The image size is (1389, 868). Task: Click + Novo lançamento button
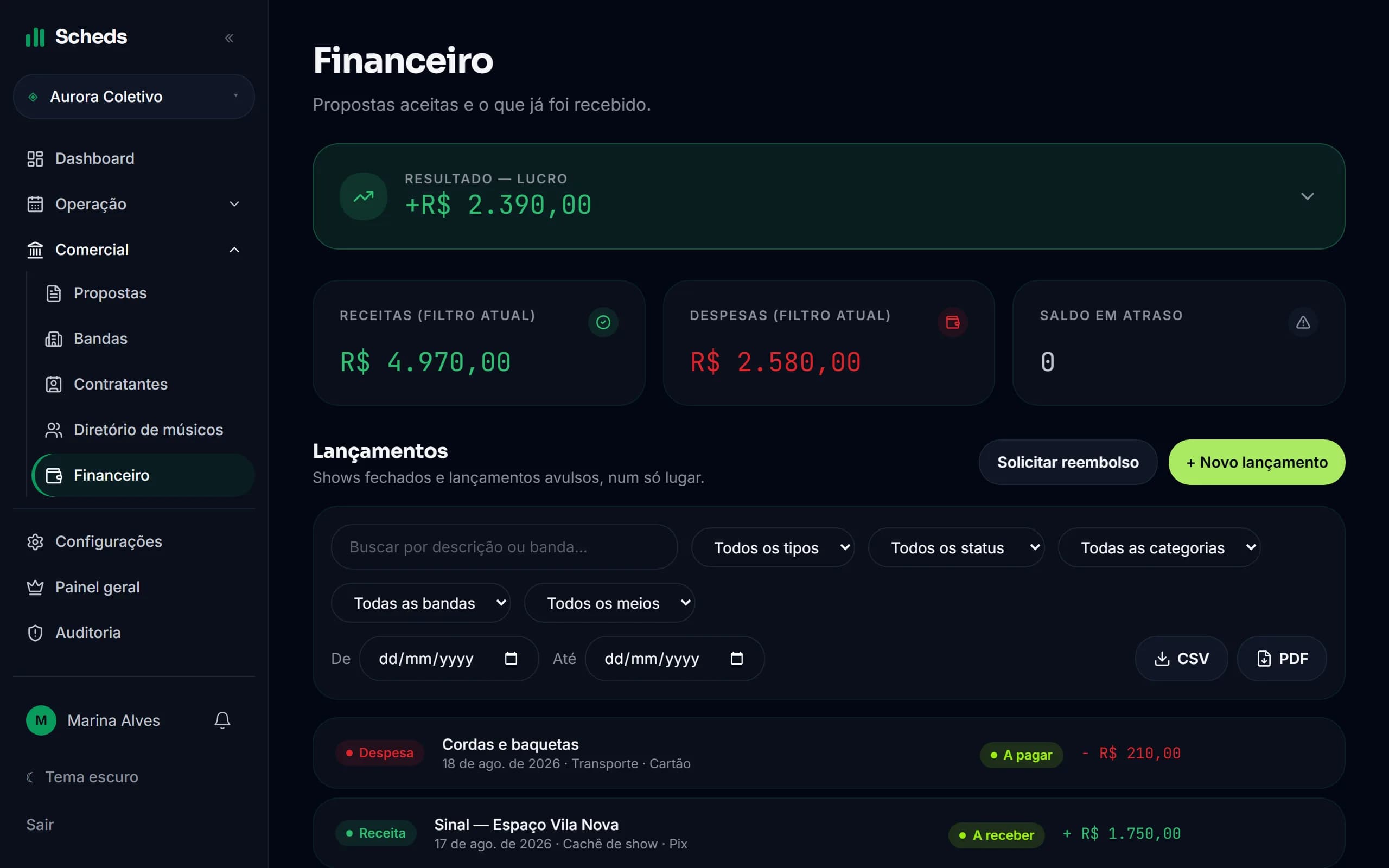[1257, 462]
